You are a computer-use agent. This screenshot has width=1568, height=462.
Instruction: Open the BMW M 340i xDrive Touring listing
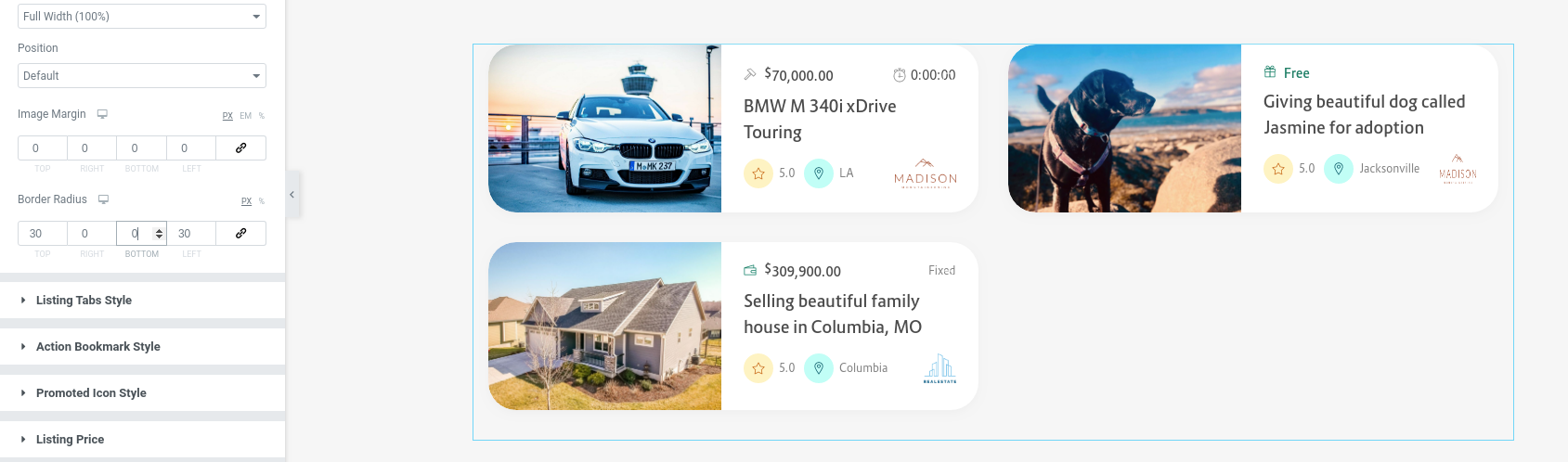pos(820,119)
